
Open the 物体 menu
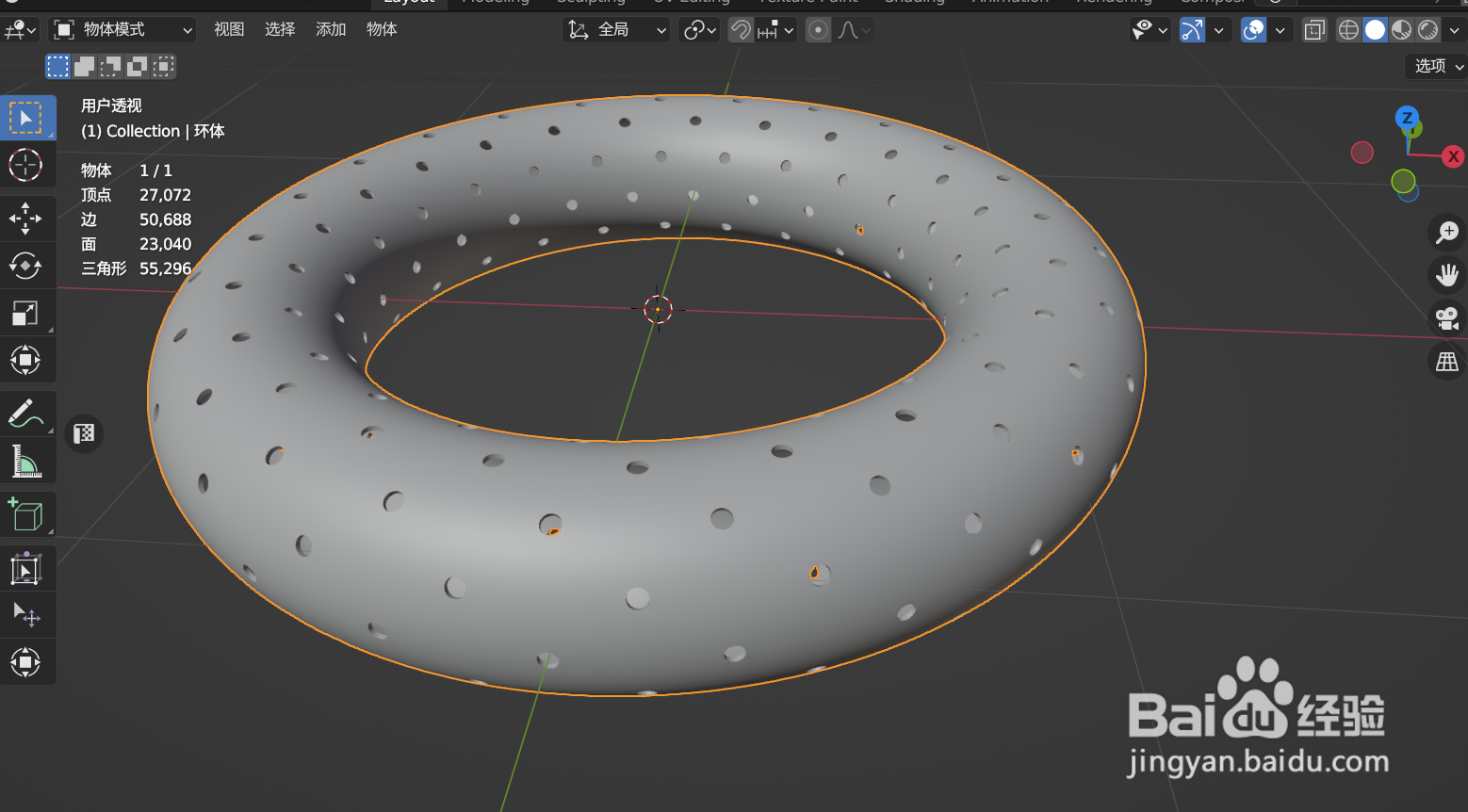[x=382, y=30]
